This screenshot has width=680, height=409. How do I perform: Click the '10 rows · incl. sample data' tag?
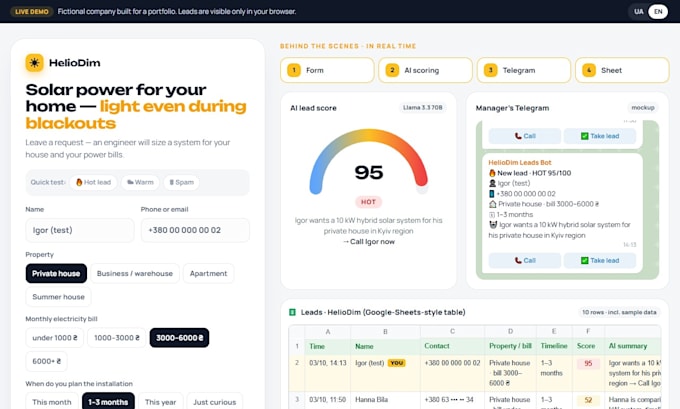pos(619,312)
